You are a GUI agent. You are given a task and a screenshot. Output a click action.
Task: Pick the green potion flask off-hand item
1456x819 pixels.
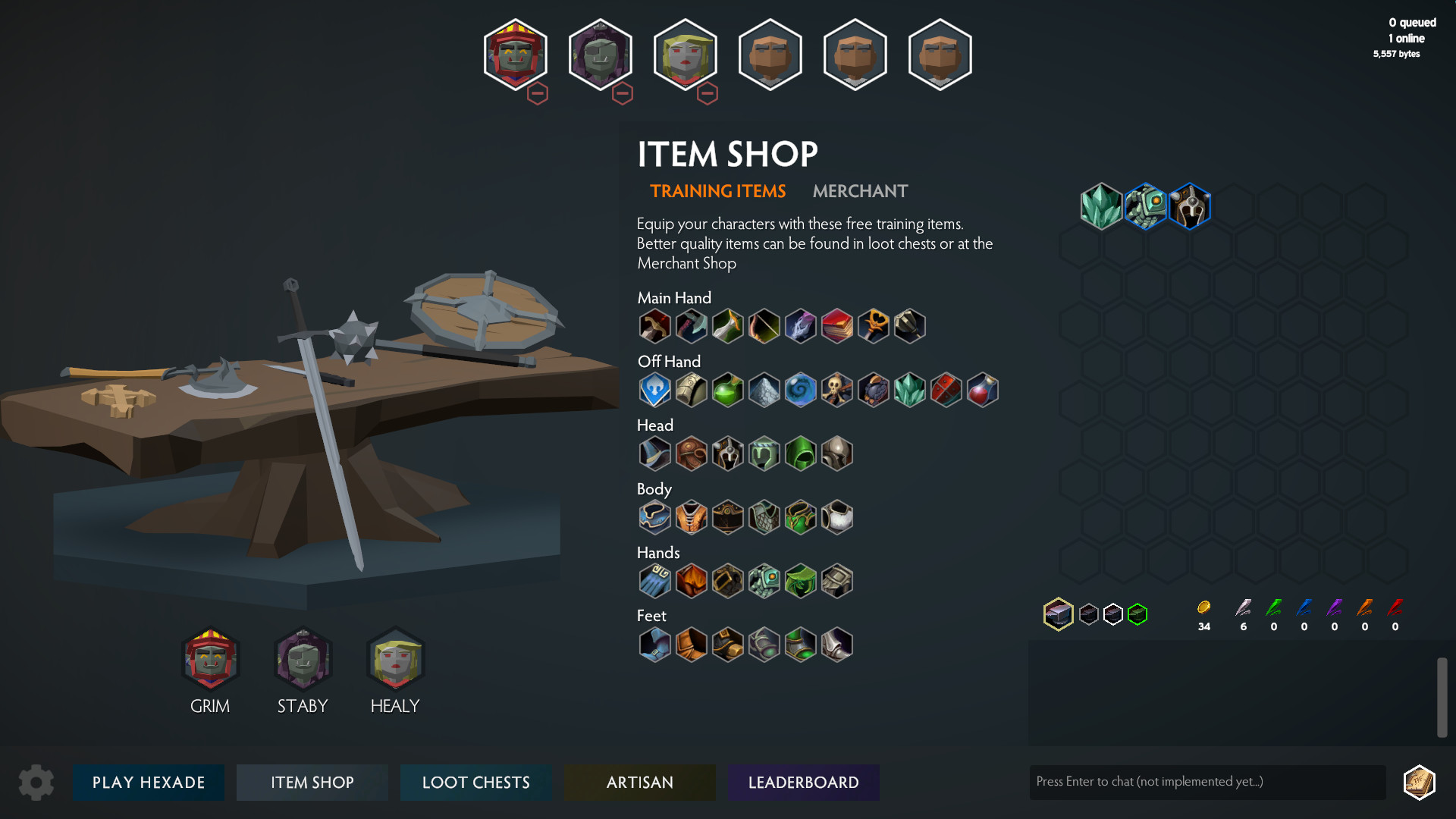pyautogui.click(x=727, y=391)
